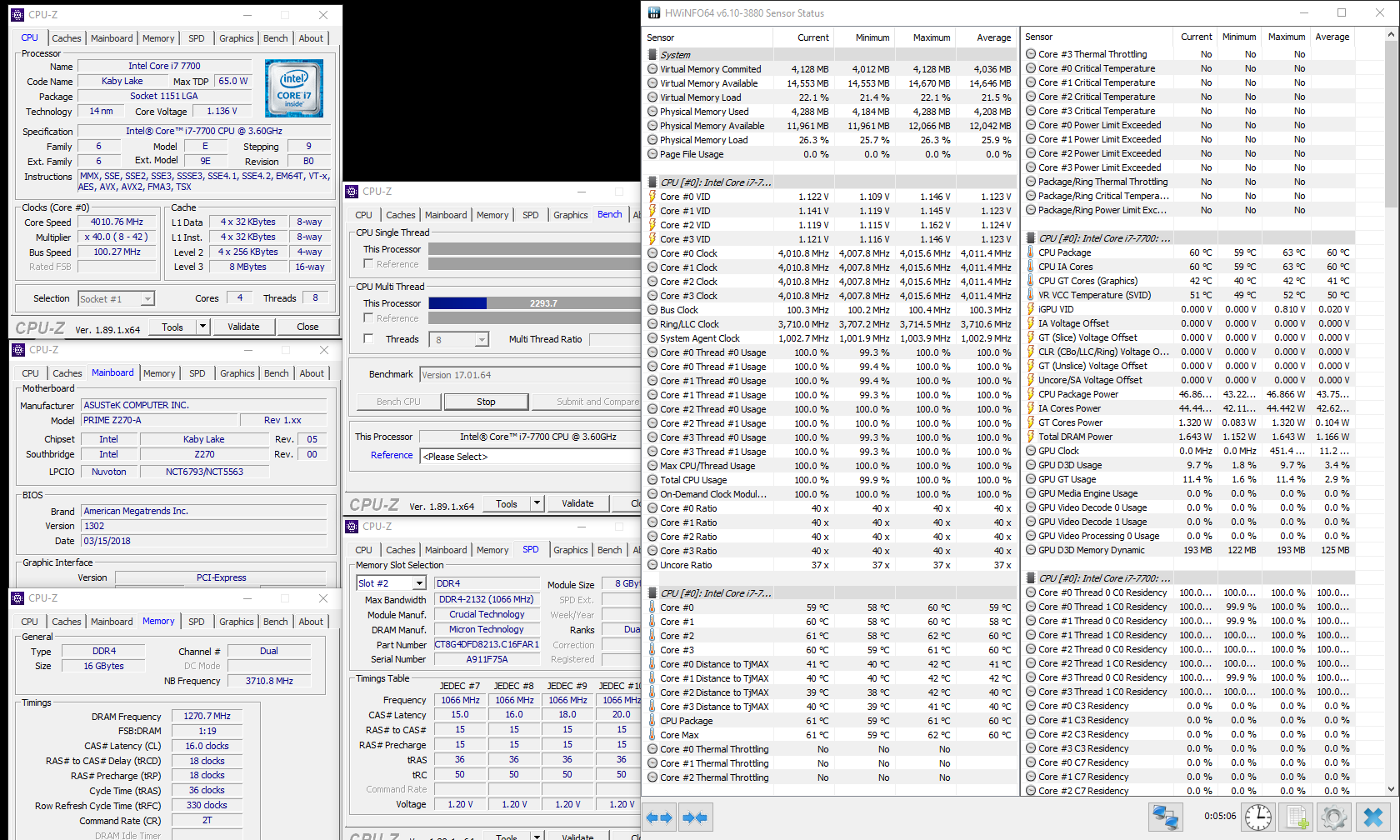
Task: Open Bench tab in the memory Timings window
Action: [276, 622]
